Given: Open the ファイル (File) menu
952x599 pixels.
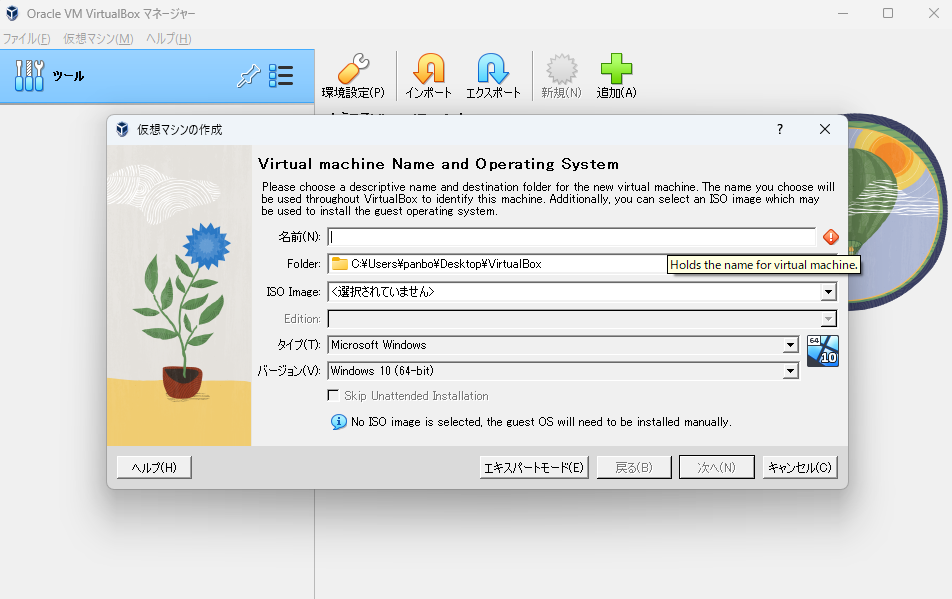Looking at the screenshot, I should click(x=27, y=39).
